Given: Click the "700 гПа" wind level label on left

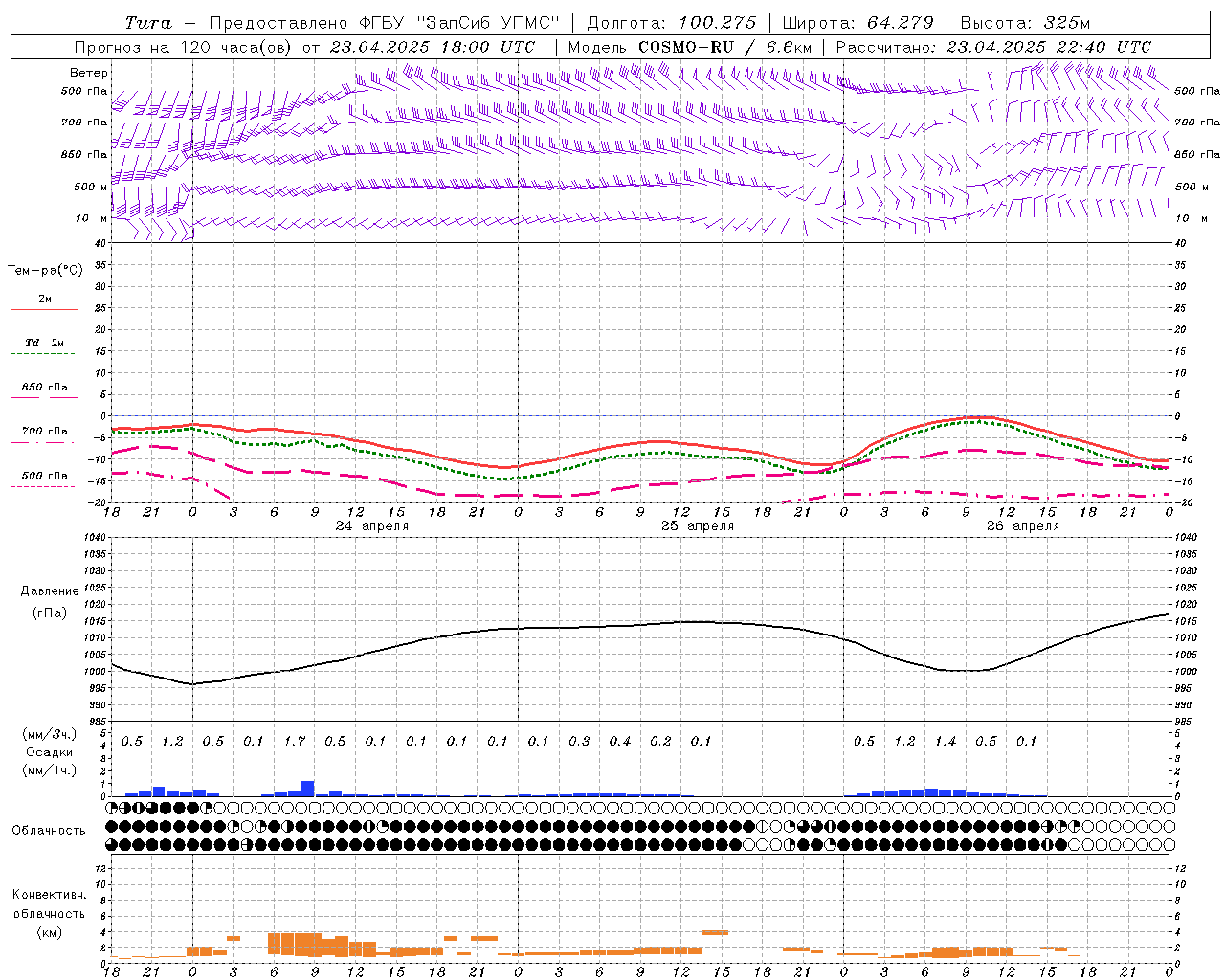Looking at the screenshot, I should point(84,122).
